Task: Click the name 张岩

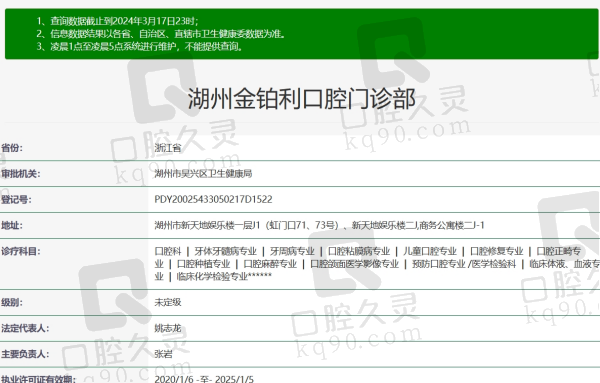Action: [163, 354]
